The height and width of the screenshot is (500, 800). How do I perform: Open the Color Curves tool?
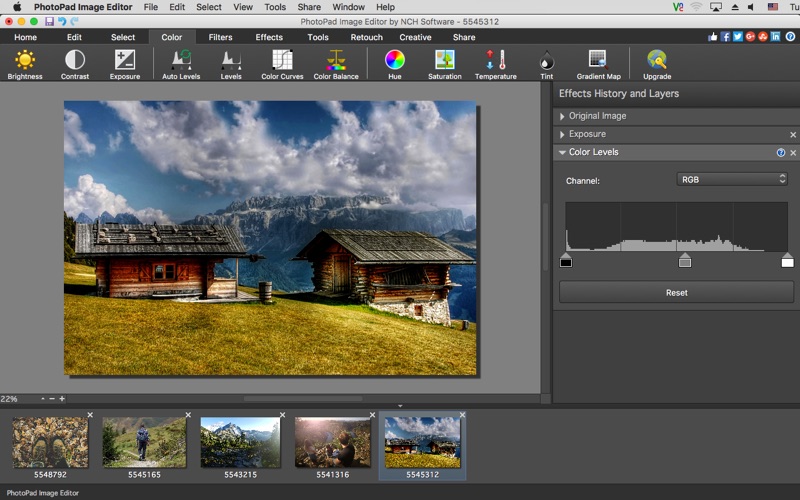click(x=282, y=62)
